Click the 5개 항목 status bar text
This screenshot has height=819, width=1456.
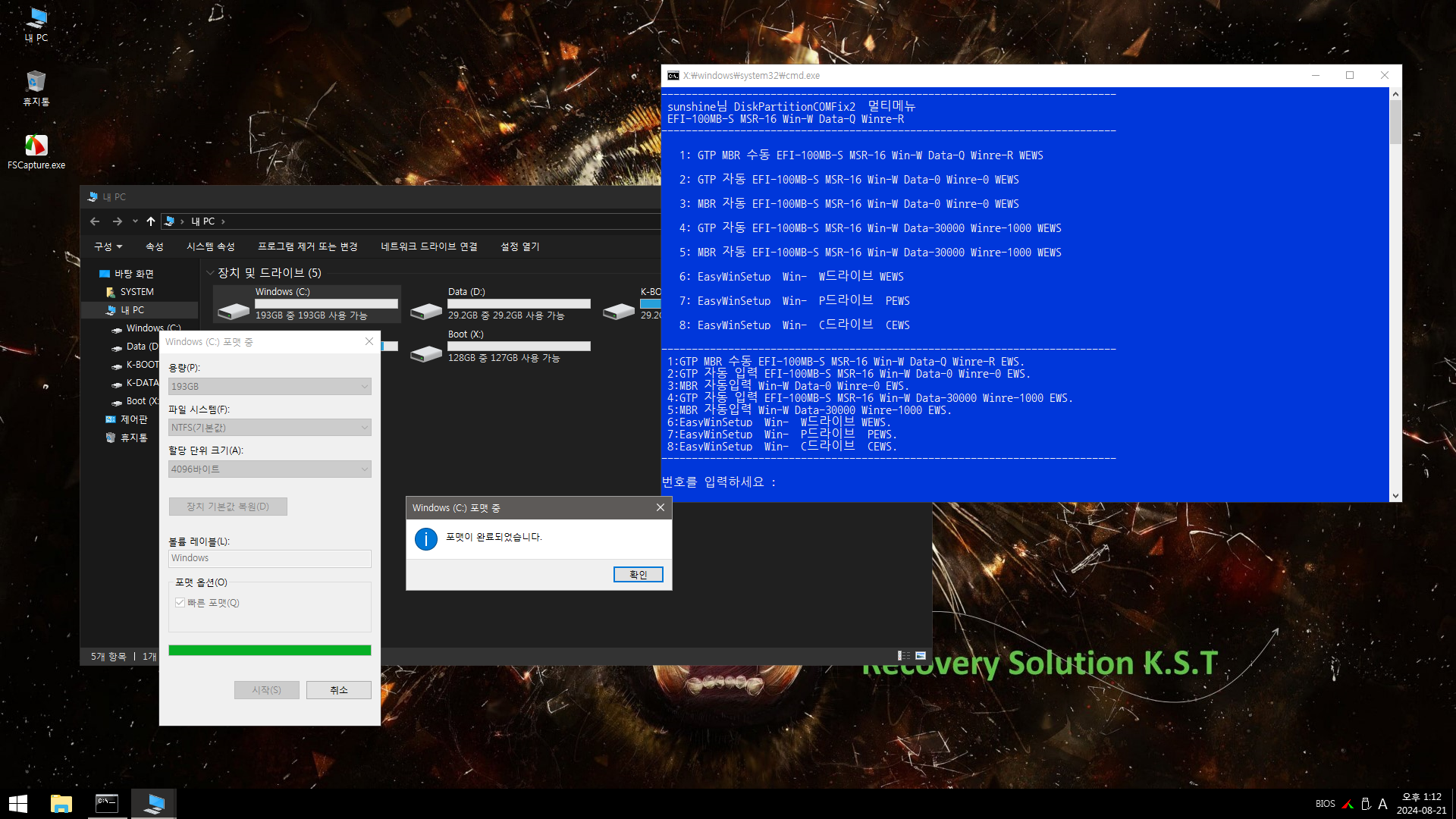(108, 657)
